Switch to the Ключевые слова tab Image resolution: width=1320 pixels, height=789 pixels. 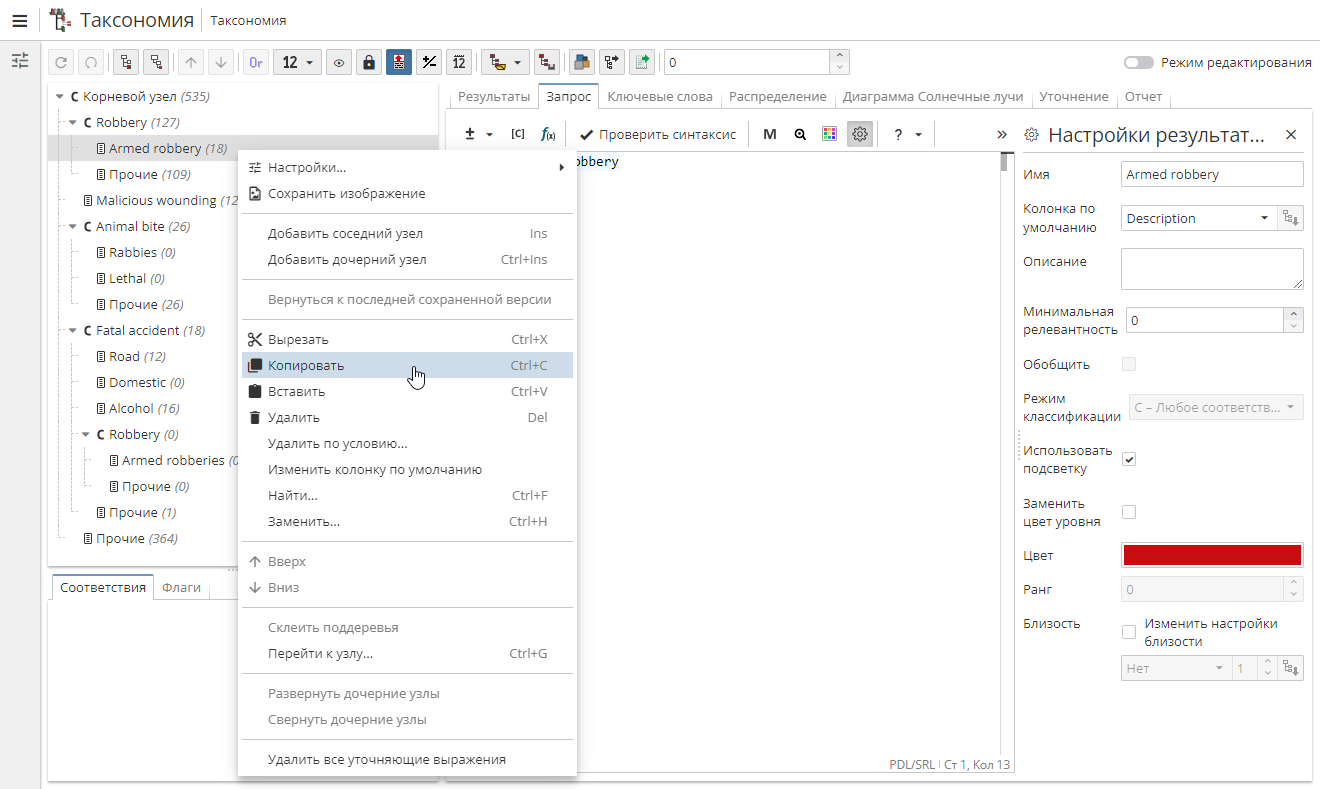pos(660,96)
